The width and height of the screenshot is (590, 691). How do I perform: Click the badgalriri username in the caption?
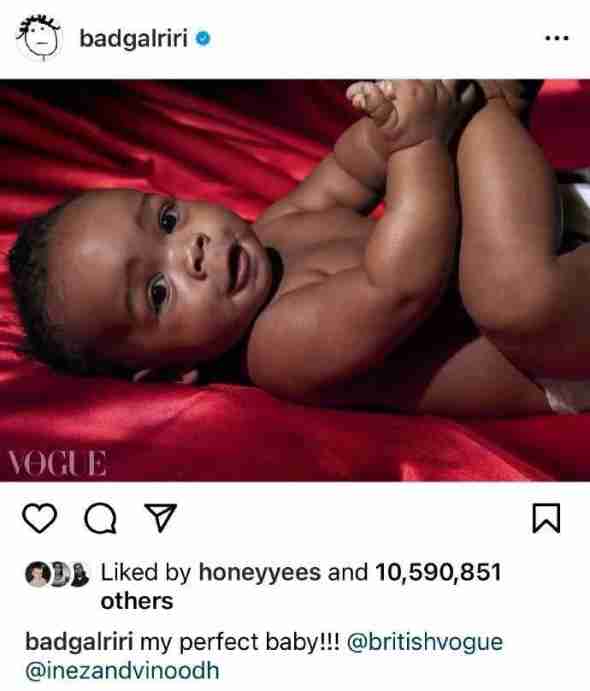click(x=79, y=642)
